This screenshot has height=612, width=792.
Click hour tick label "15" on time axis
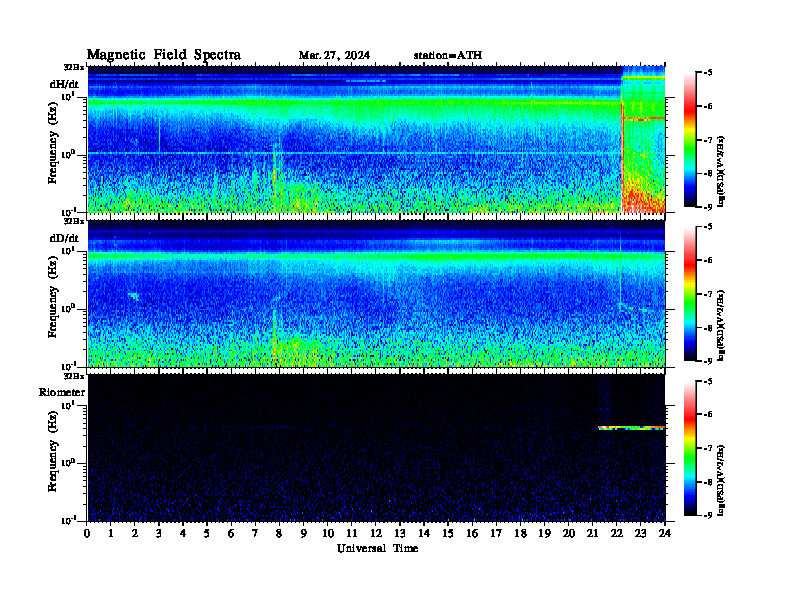[448, 533]
